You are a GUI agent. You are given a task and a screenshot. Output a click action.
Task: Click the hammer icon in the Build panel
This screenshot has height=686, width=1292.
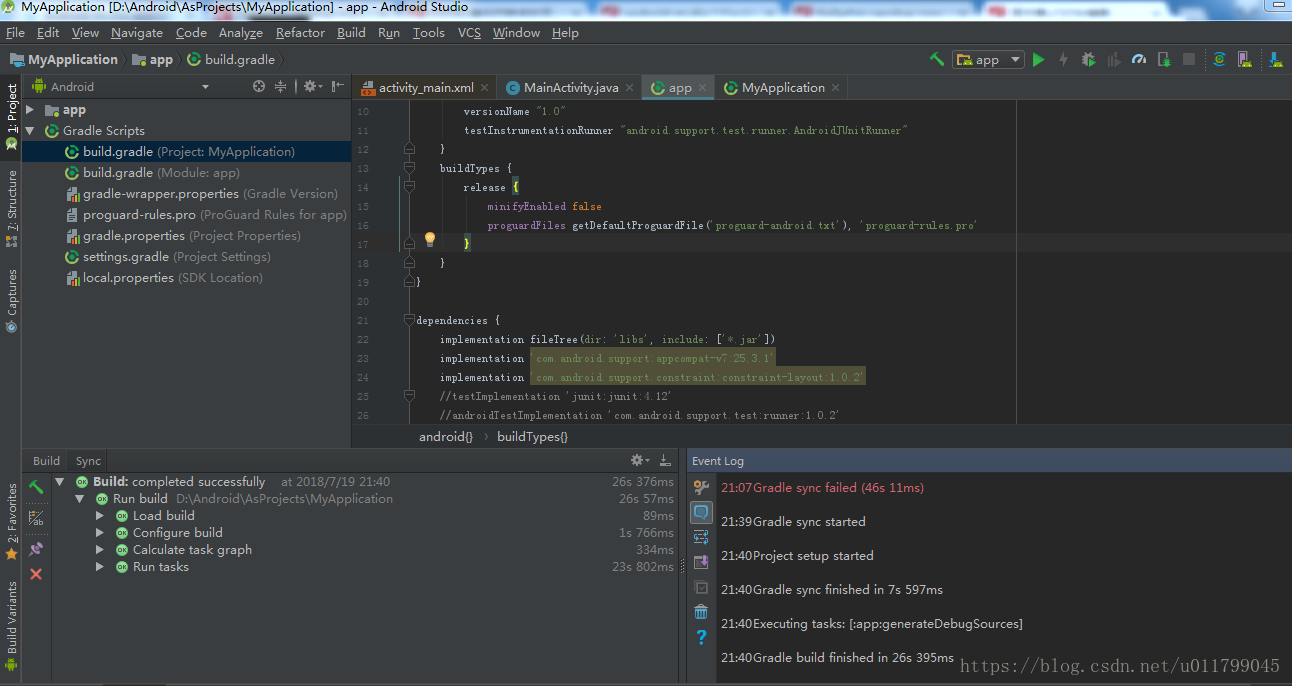tap(36, 487)
